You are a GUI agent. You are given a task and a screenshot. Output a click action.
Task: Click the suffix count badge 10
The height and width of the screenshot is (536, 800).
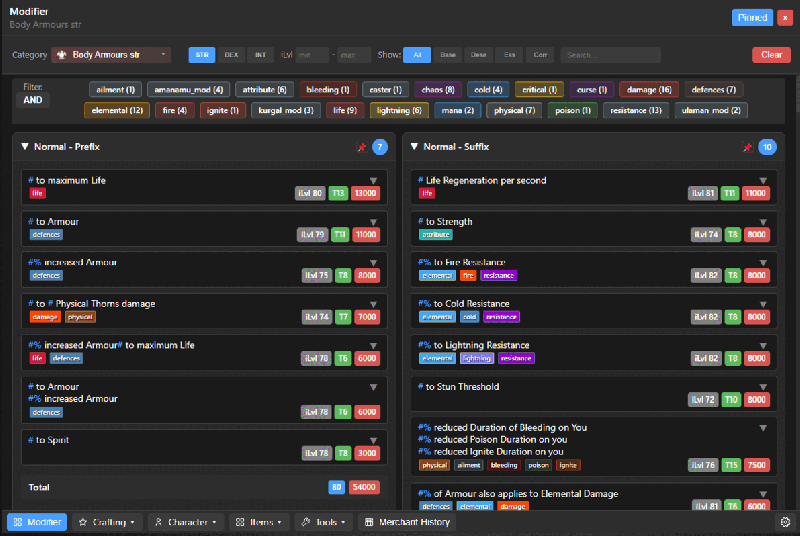pos(767,147)
